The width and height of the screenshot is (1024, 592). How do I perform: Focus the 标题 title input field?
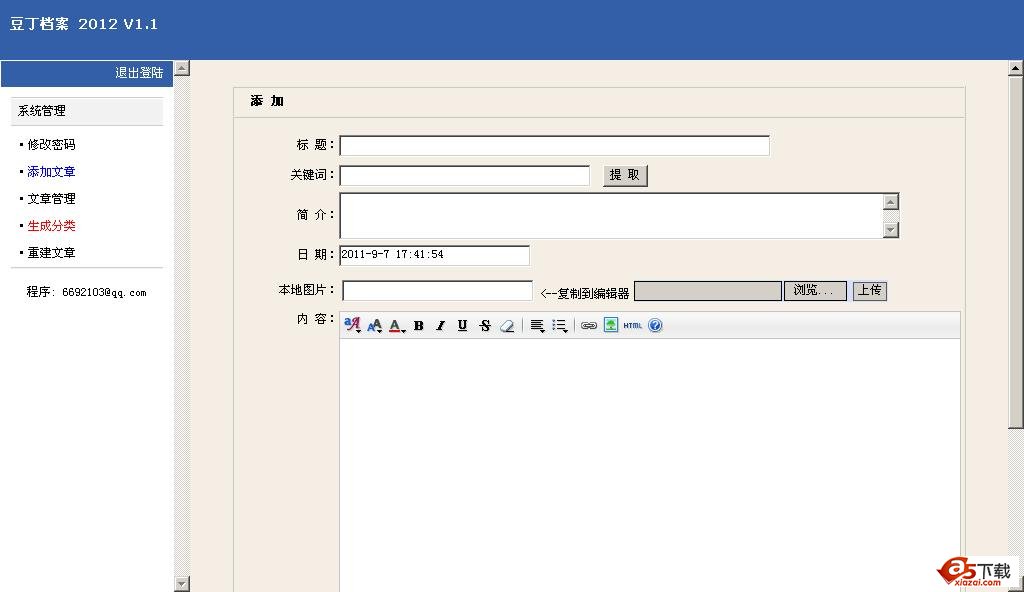point(554,146)
